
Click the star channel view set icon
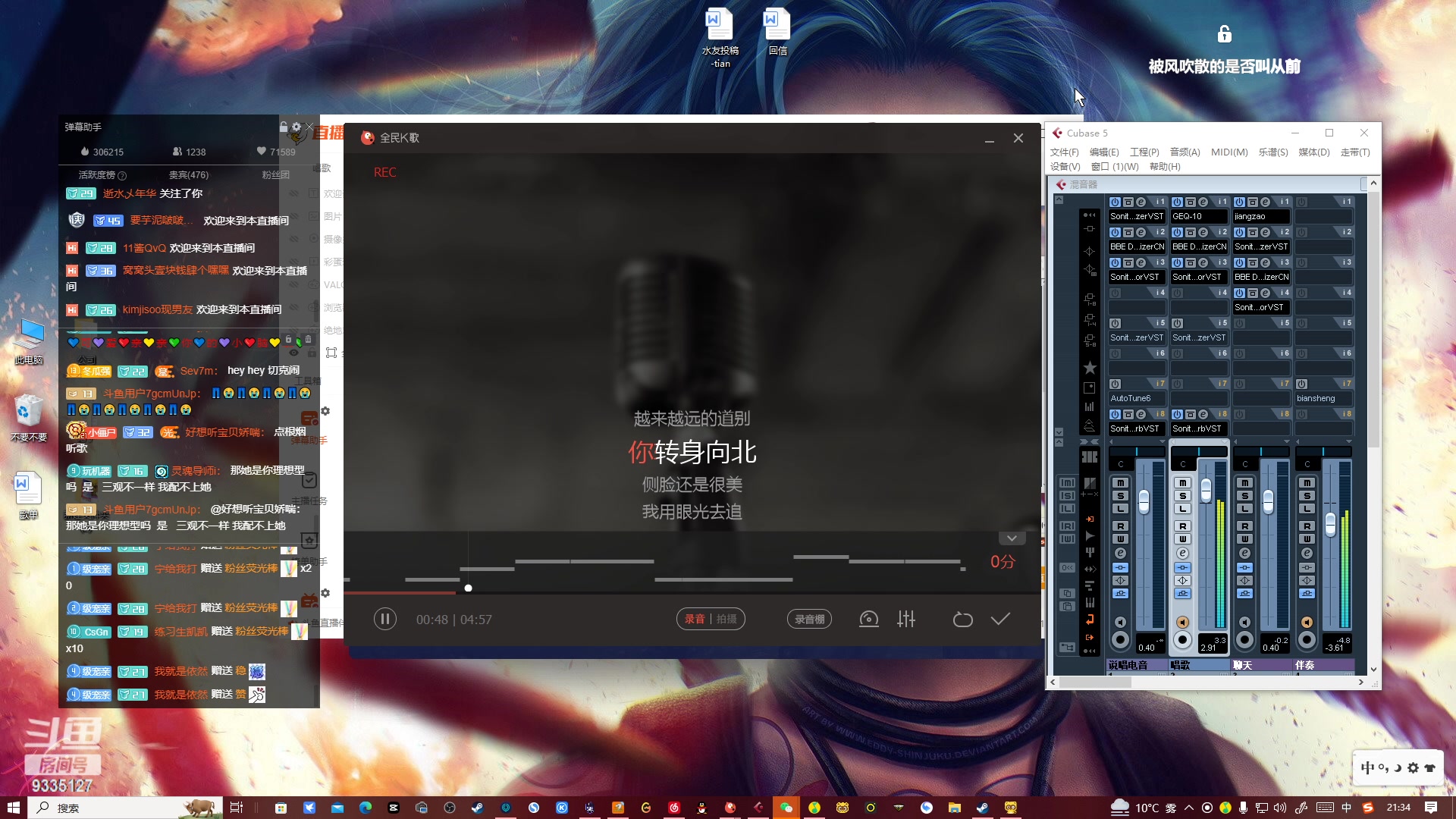1090,368
